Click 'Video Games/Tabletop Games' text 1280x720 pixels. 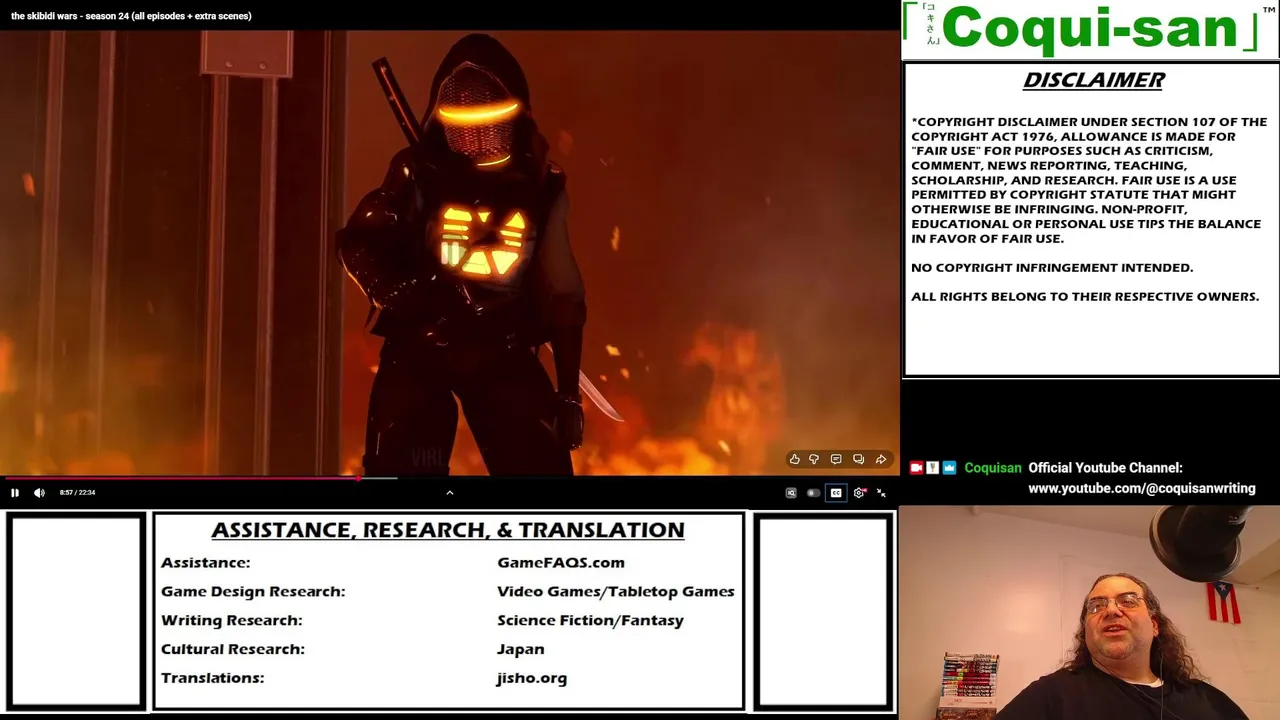[616, 591]
